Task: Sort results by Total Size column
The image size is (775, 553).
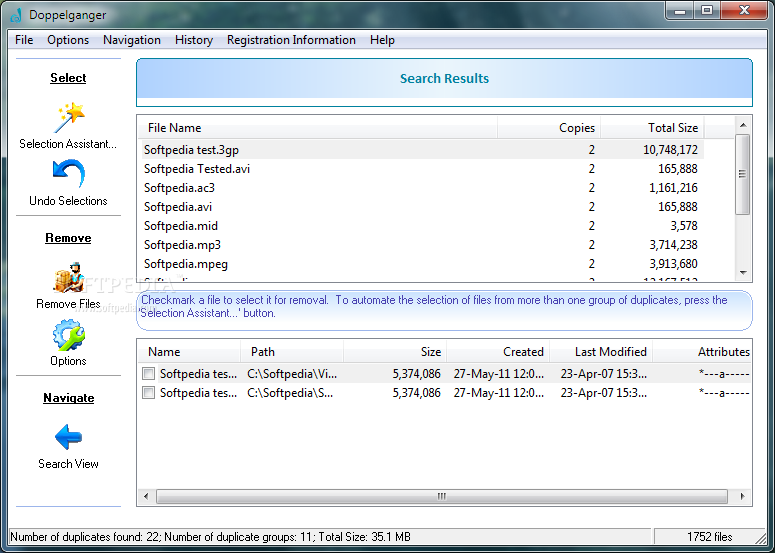Action: tap(652, 128)
